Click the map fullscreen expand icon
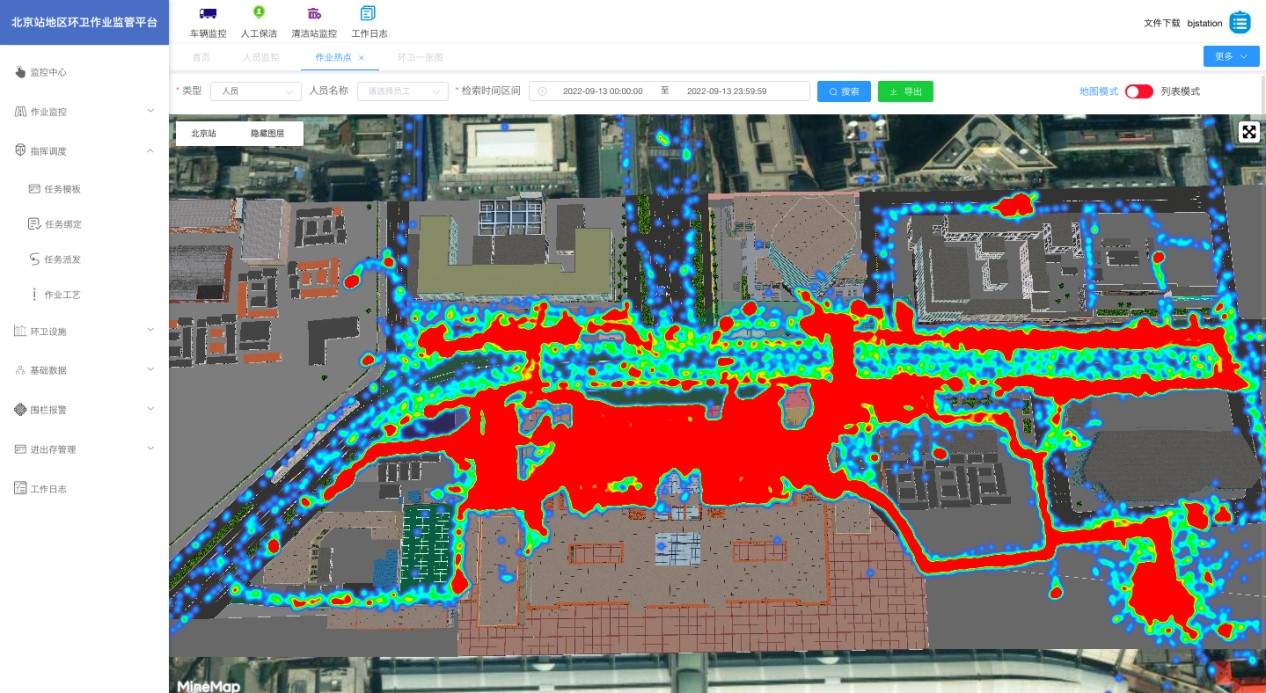Viewport: 1266px width, 693px height. (x=1249, y=132)
